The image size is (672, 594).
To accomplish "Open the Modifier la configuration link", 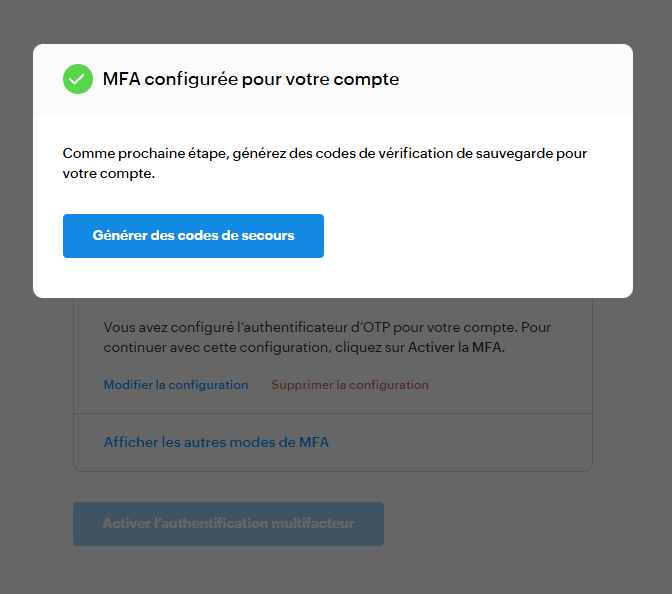I will coord(176,385).
